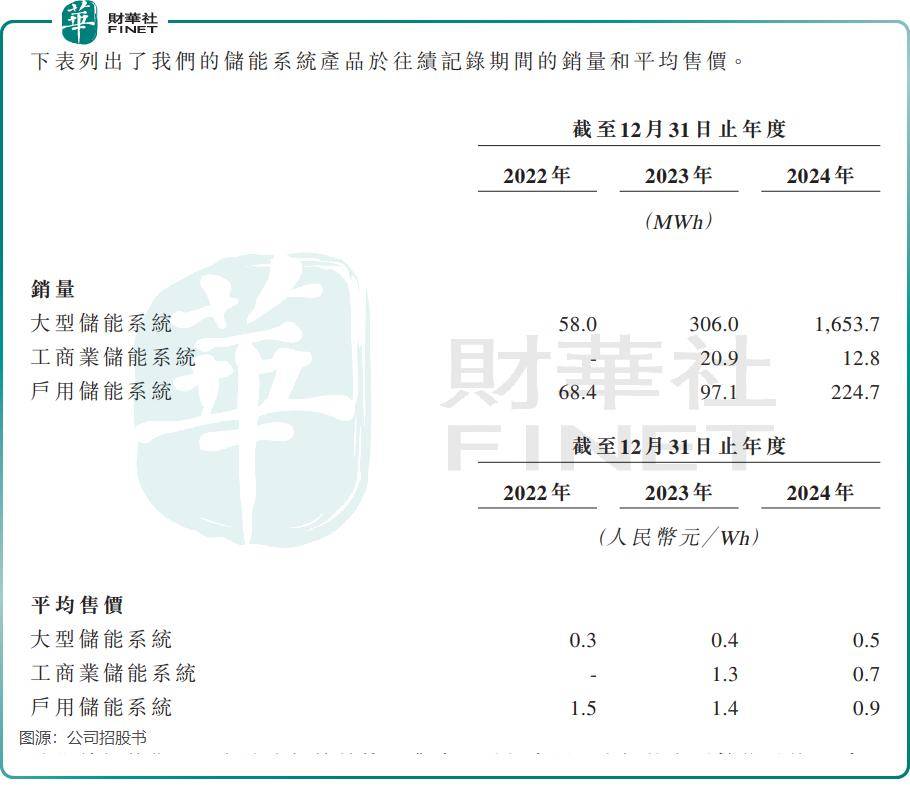Select the 224.7 sales value
This screenshot has width=910, height=799.
(855, 392)
